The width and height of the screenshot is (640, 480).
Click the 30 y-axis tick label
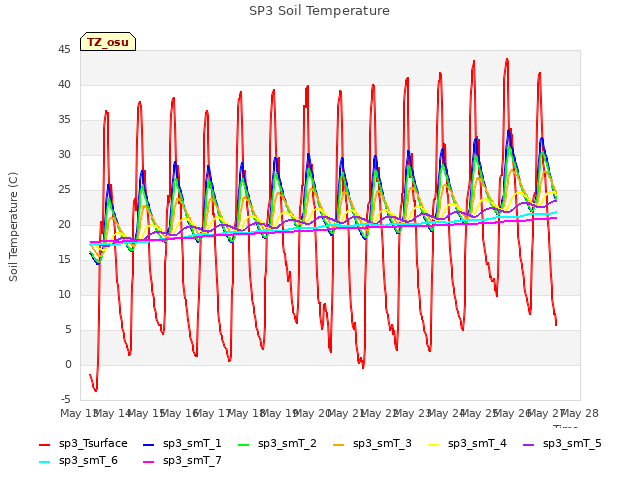point(64,155)
